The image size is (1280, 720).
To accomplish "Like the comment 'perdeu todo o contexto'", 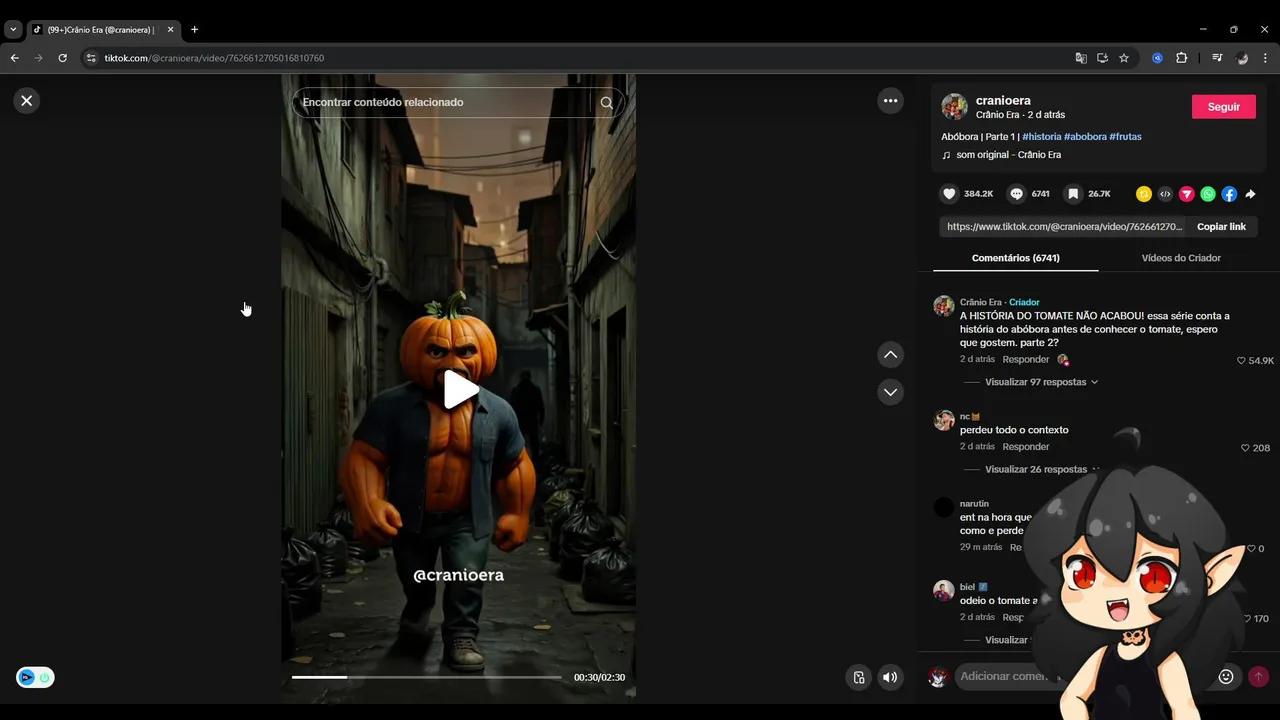I will coord(1245,448).
